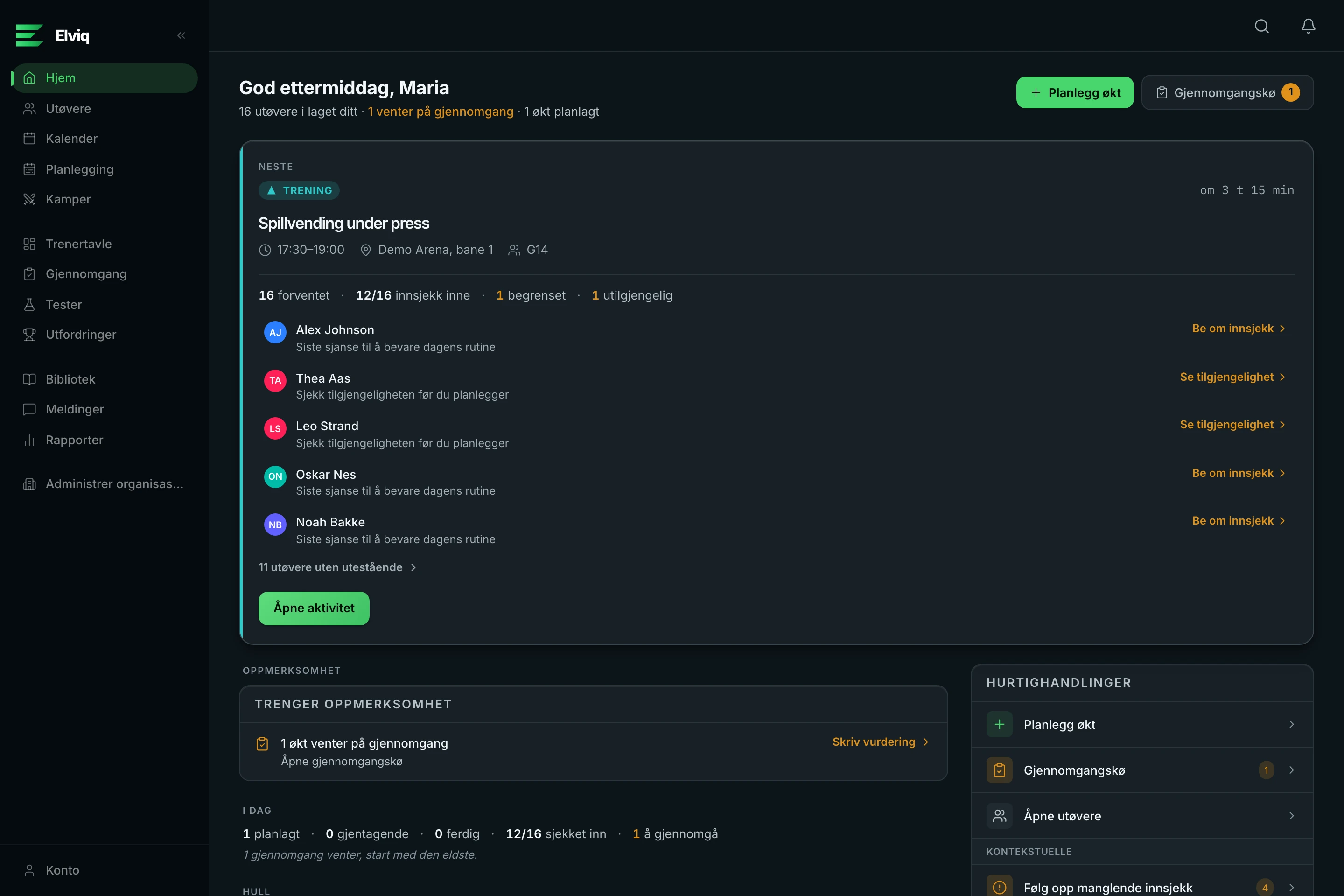Click Se tilgjengelighet for Thea Aas
The width and height of the screenshot is (1344, 896).
[1232, 377]
